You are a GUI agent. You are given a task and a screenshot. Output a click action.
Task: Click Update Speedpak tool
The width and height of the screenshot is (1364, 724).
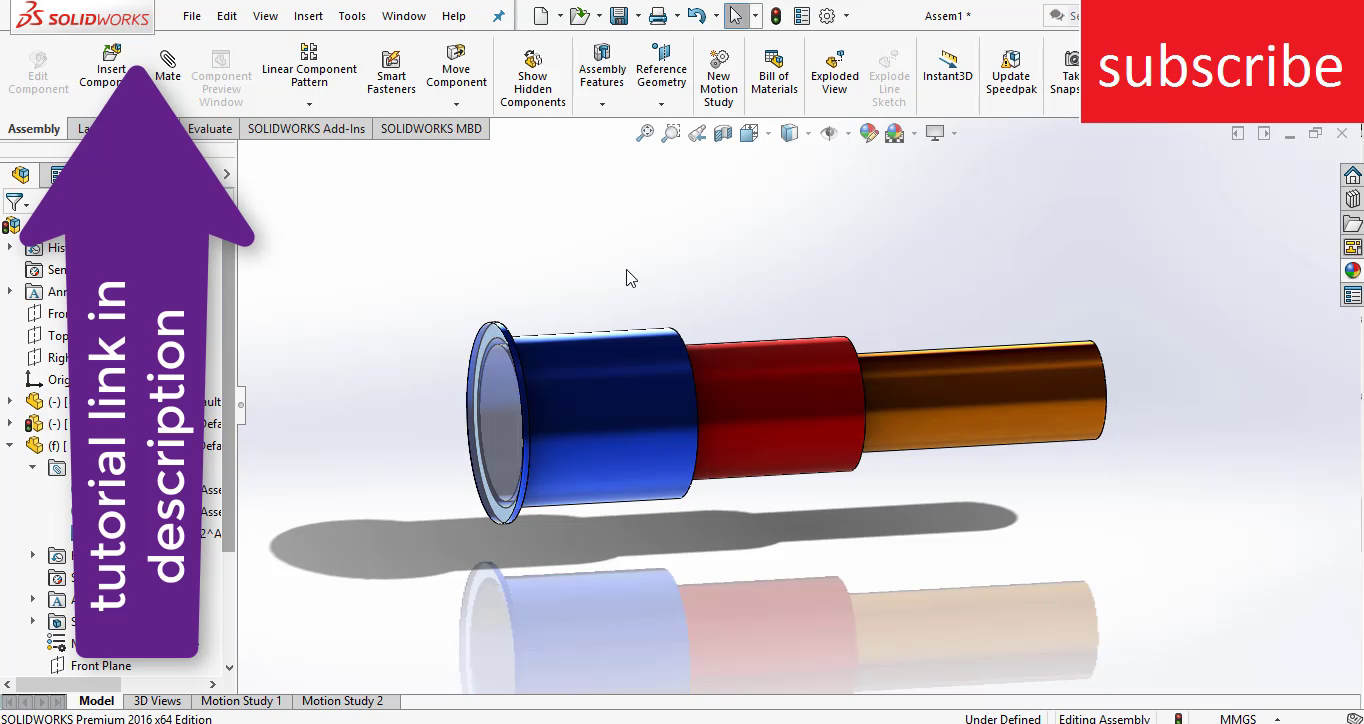click(x=1011, y=72)
